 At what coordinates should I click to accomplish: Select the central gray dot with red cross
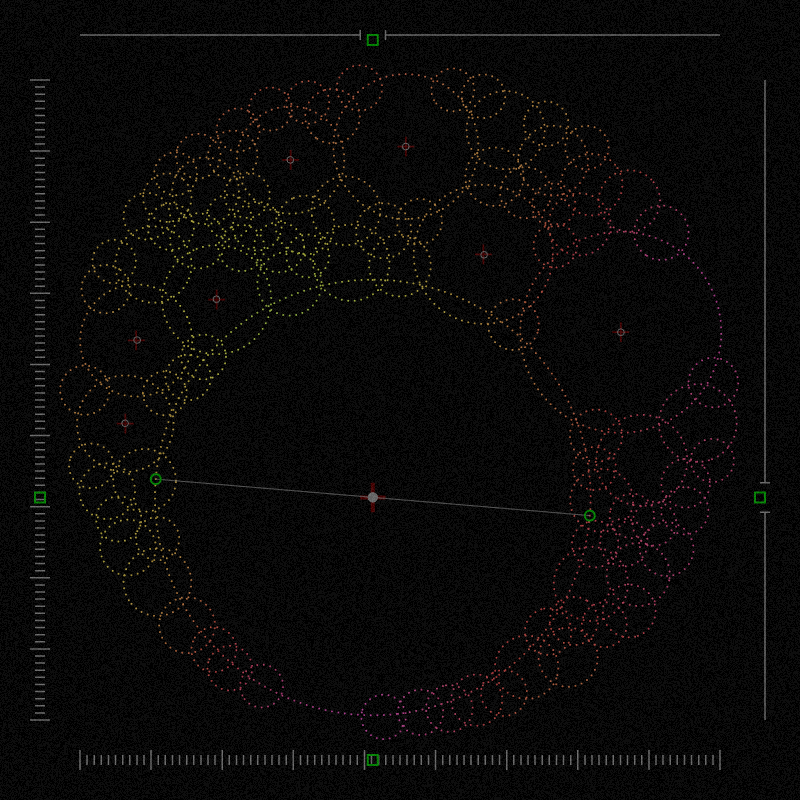pyautogui.click(x=373, y=497)
